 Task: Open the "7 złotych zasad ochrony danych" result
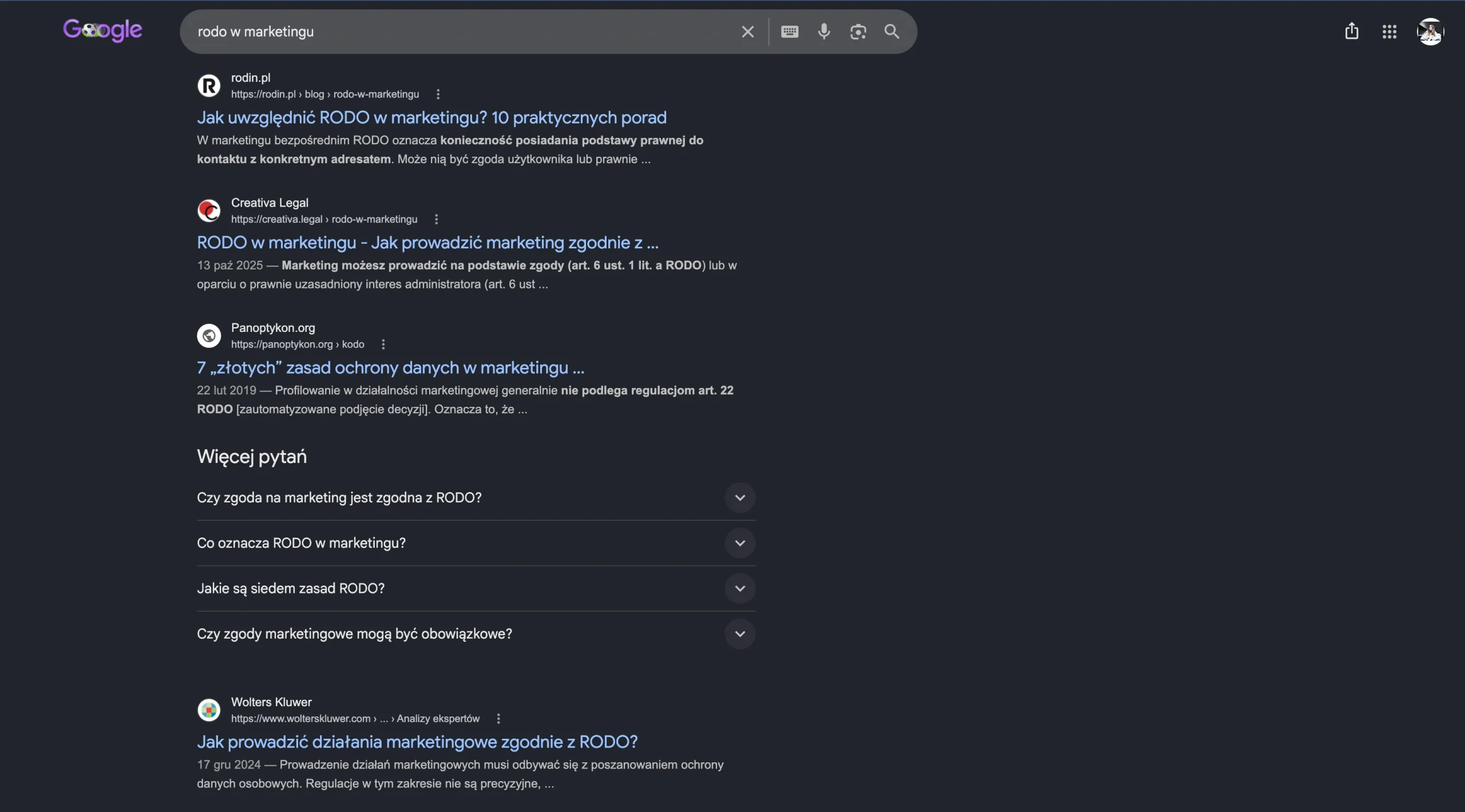click(x=390, y=367)
